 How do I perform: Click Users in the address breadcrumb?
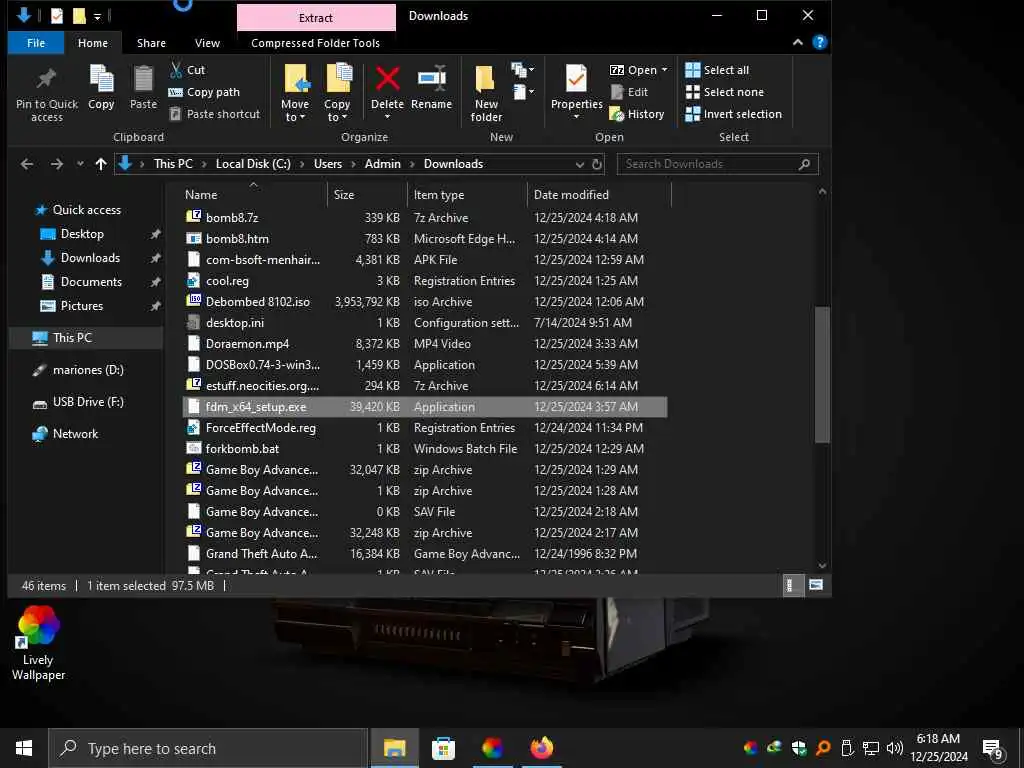(328, 164)
